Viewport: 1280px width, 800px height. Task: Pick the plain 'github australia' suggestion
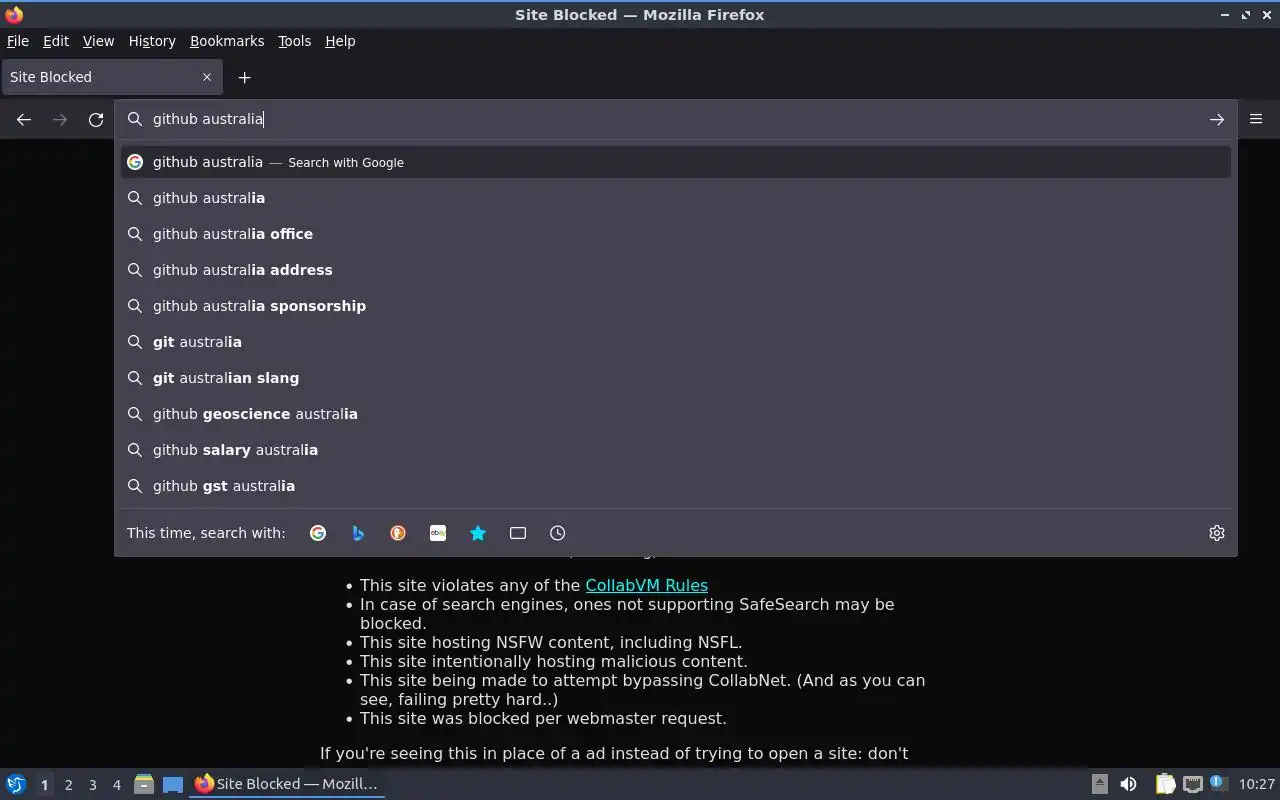pos(676,198)
